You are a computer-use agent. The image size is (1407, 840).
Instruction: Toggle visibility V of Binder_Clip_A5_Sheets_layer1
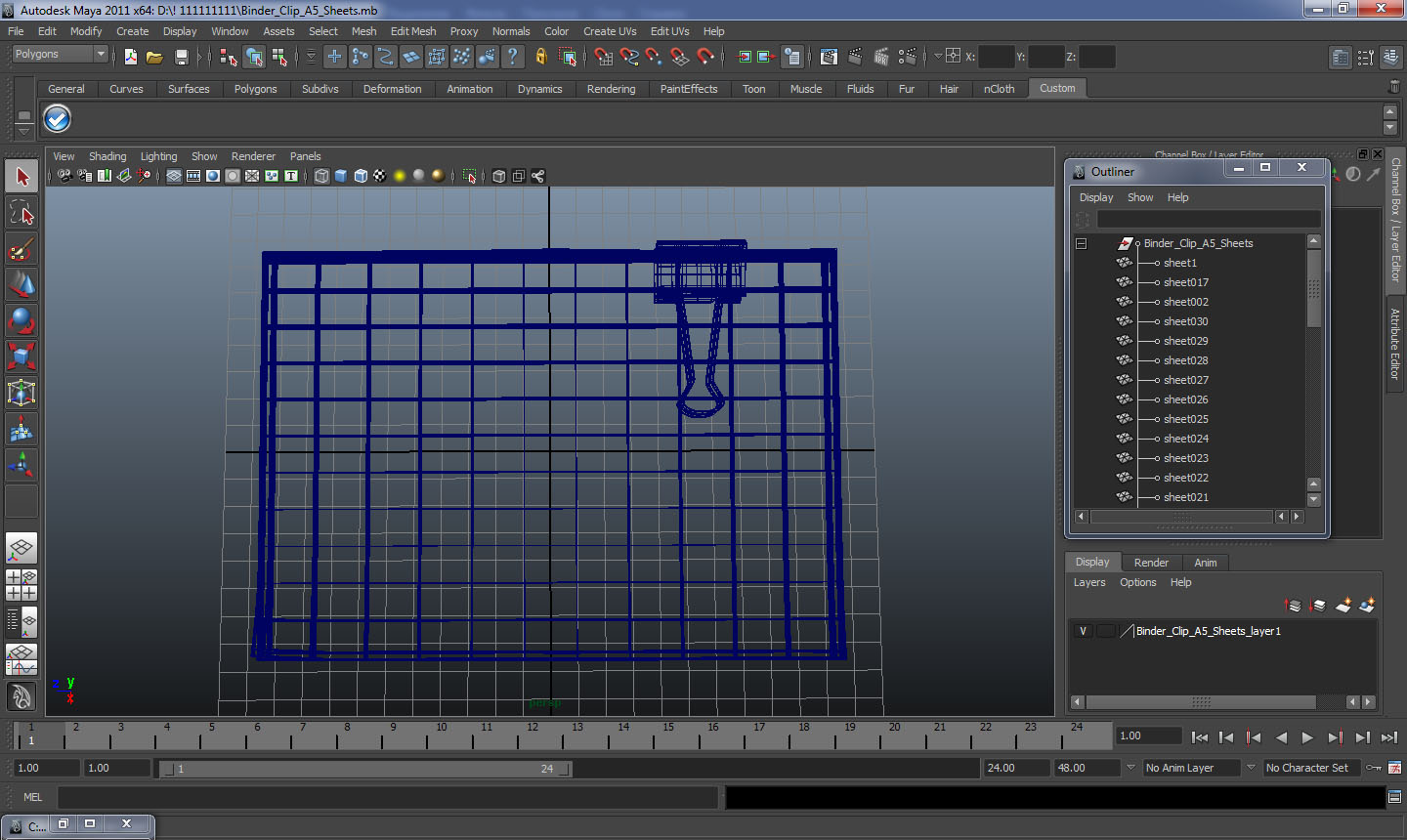point(1083,631)
